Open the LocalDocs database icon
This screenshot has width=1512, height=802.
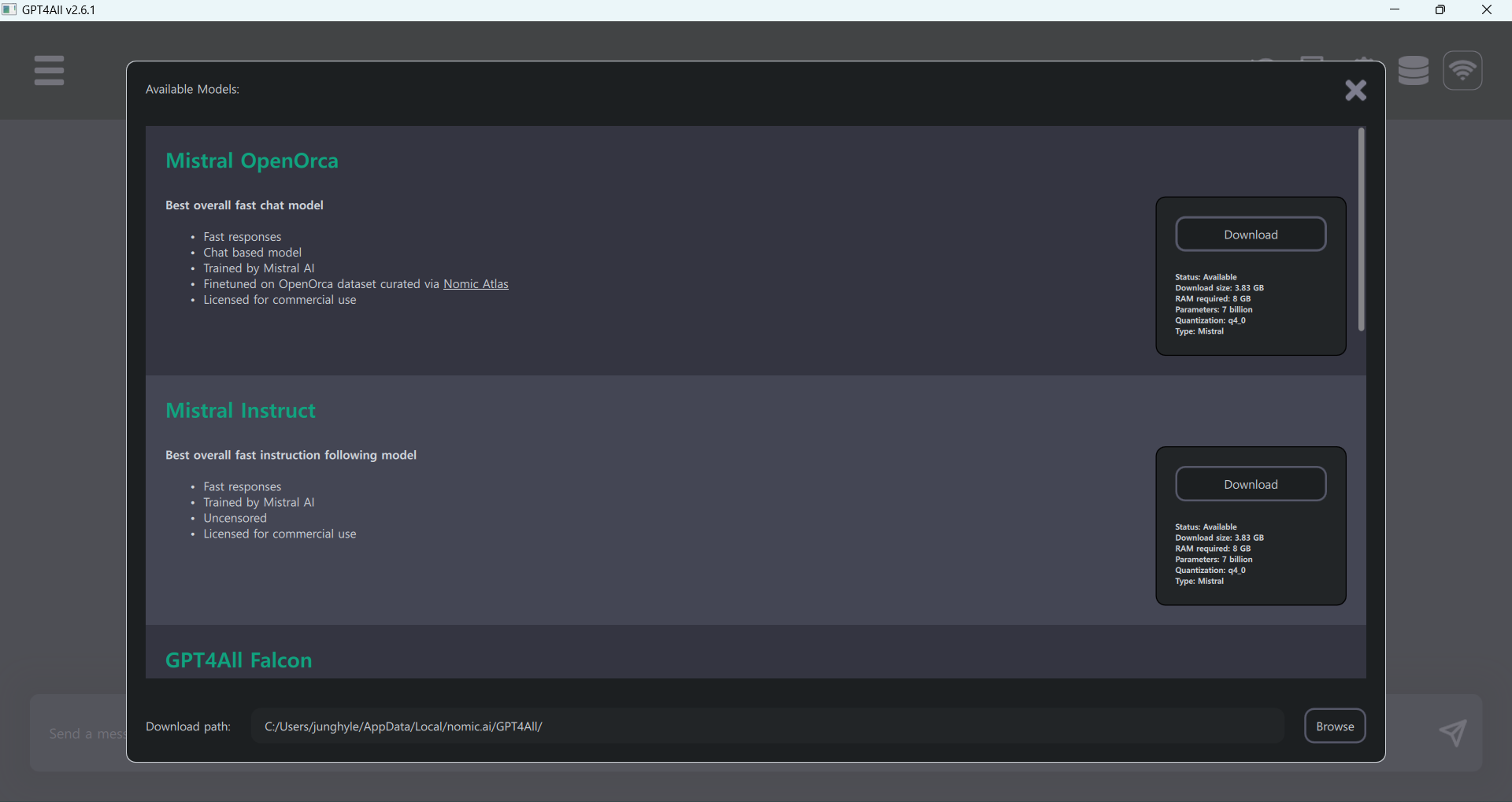1414,71
